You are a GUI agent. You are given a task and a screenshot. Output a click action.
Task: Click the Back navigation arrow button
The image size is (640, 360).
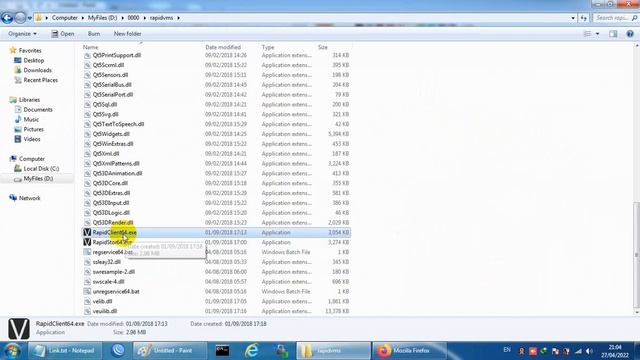(x=7, y=18)
